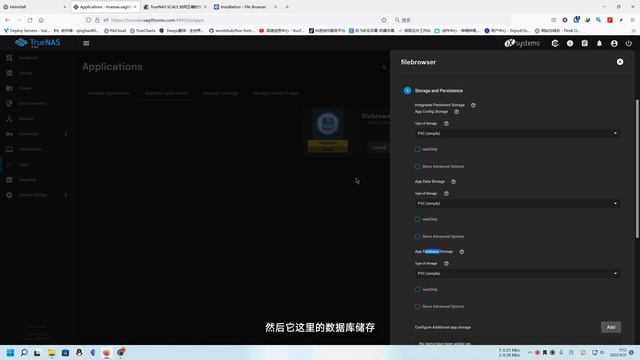Go back in browser history
Viewport: 640px width, 360px height.
tap(7, 20)
